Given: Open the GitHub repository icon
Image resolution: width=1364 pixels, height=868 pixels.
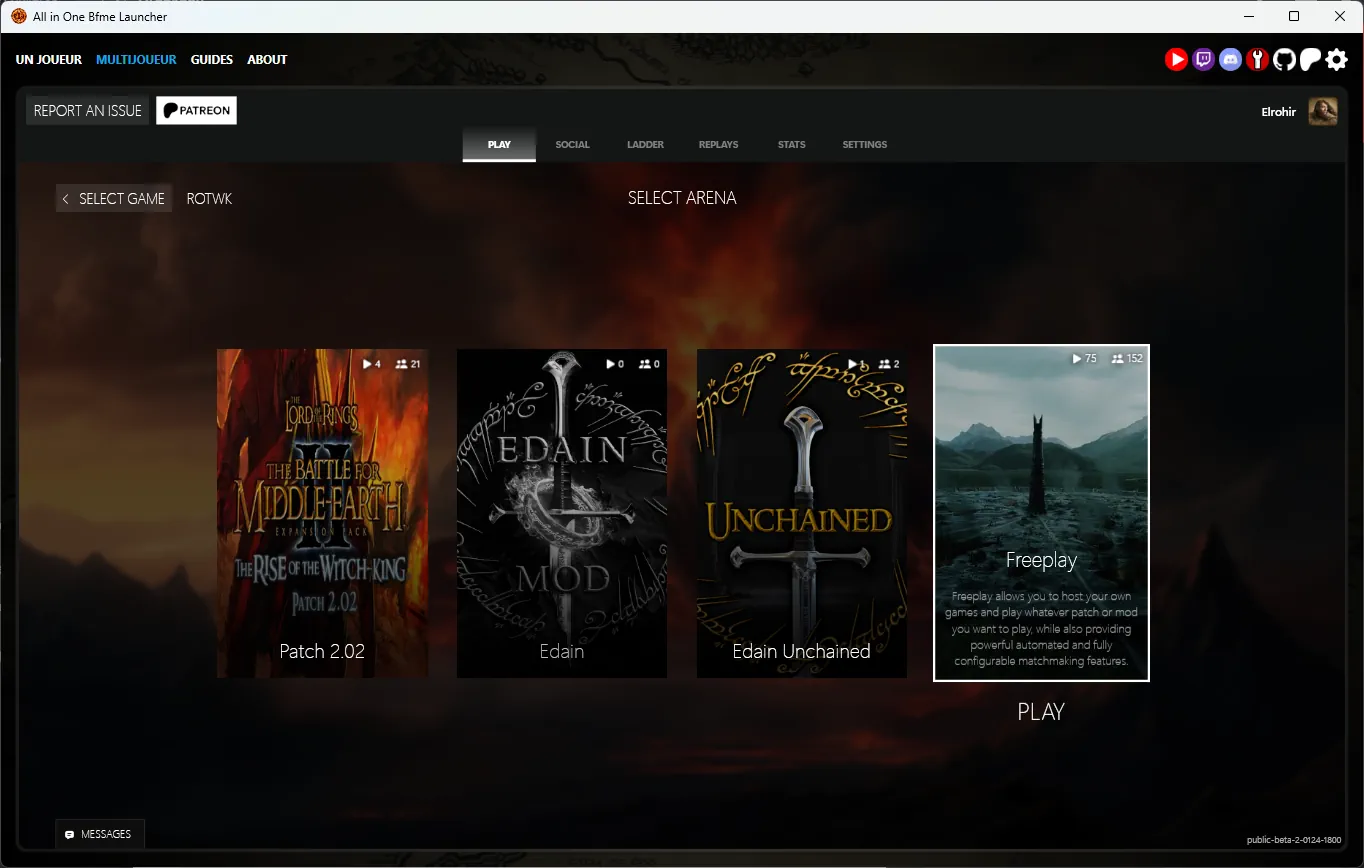Looking at the screenshot, I should point(1284,60).
